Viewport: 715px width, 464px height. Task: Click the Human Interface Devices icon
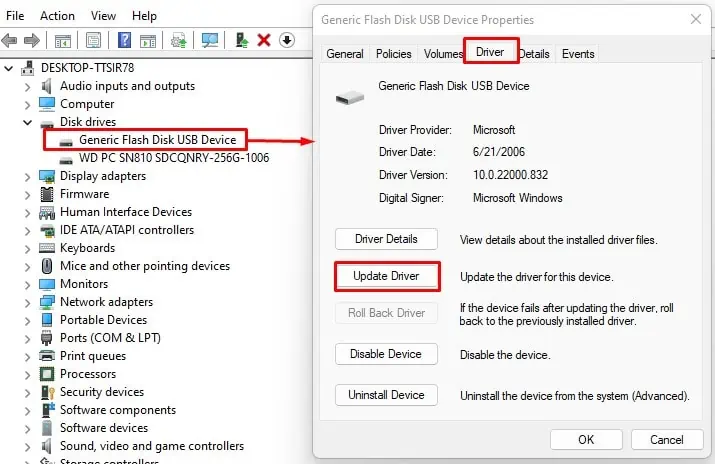tap(47, 212)
